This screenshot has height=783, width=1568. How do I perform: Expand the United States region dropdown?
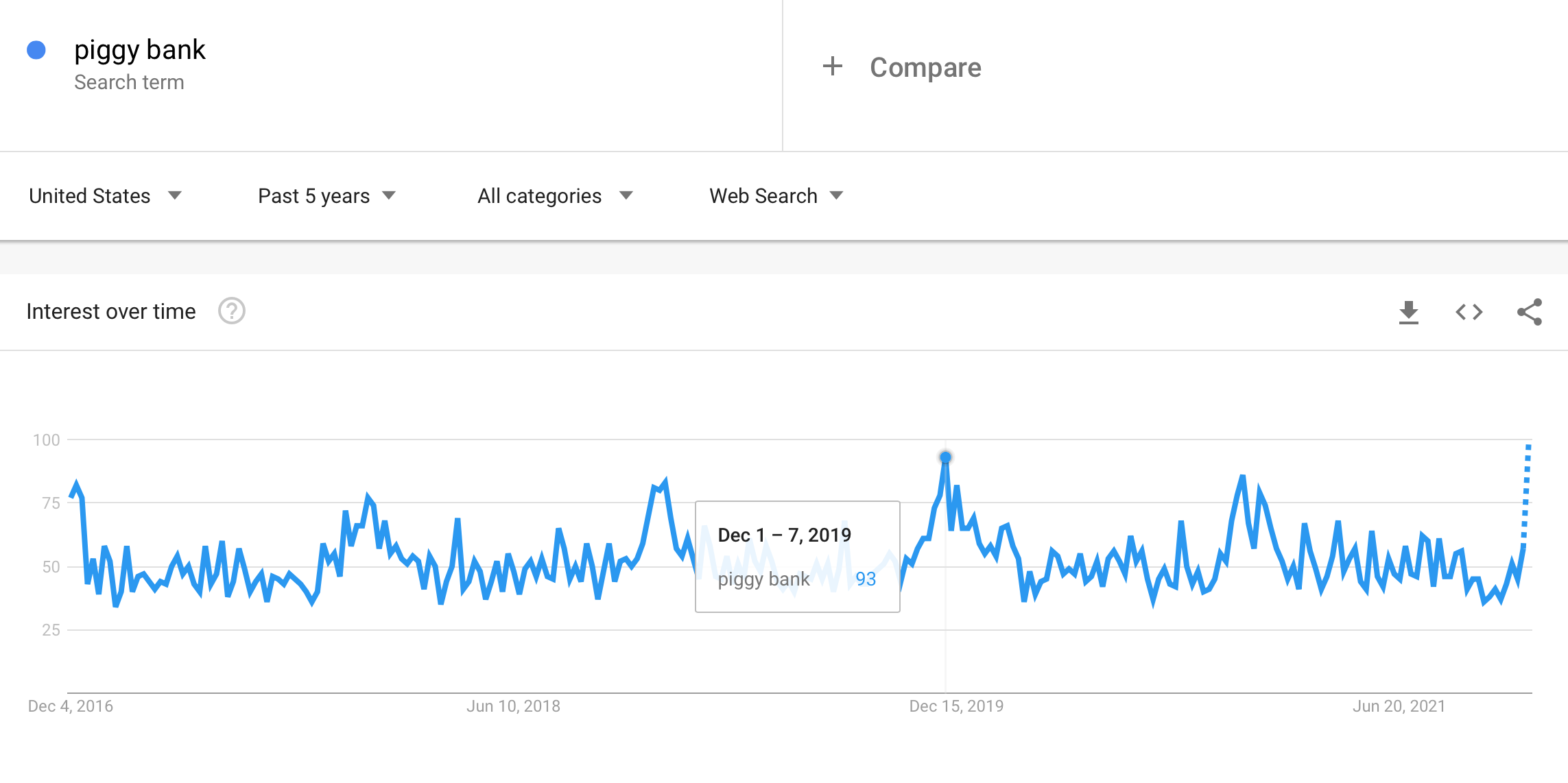[106, 196]
